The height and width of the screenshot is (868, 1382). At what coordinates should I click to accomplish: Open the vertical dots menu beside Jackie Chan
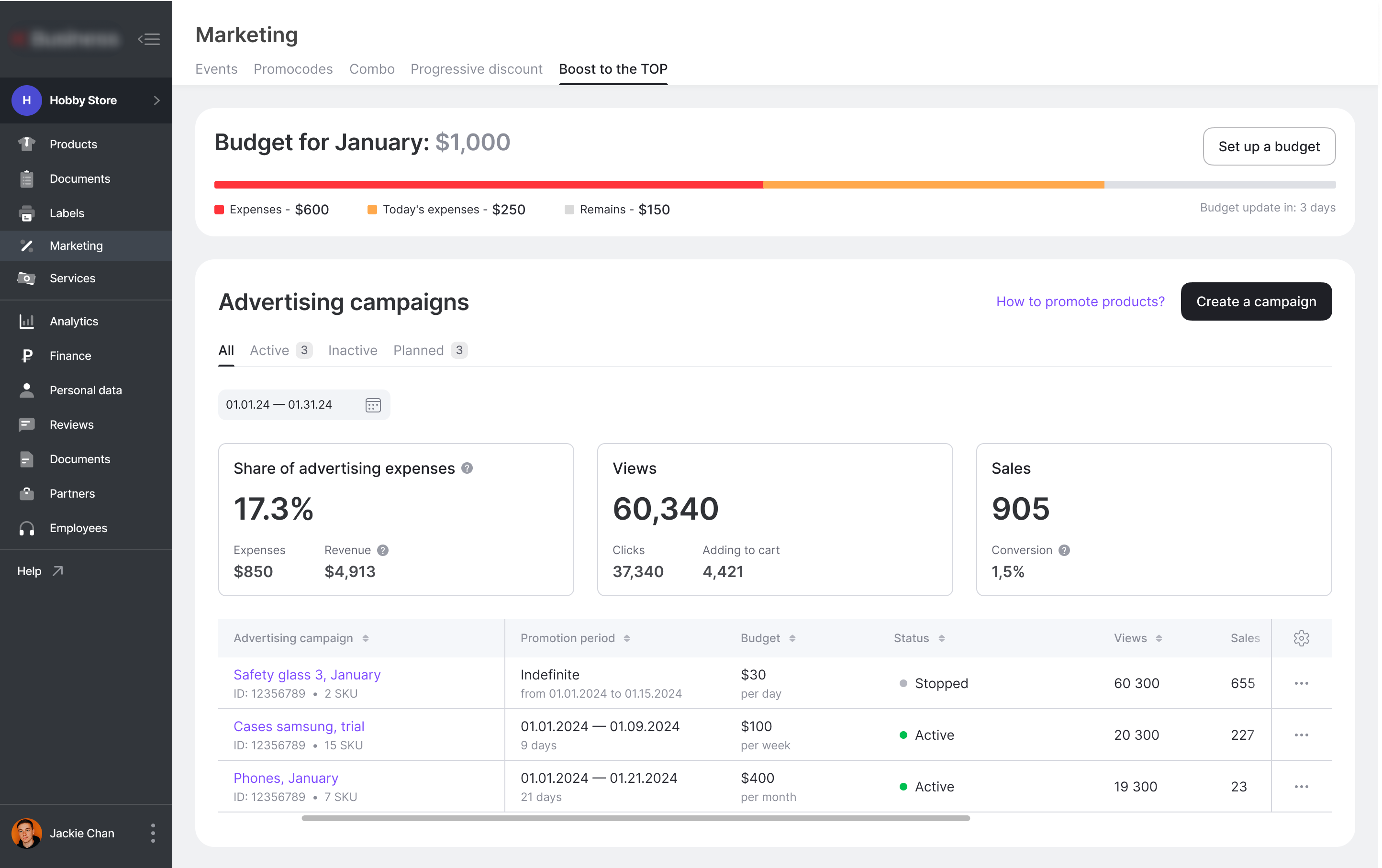[x=153, y=833]
